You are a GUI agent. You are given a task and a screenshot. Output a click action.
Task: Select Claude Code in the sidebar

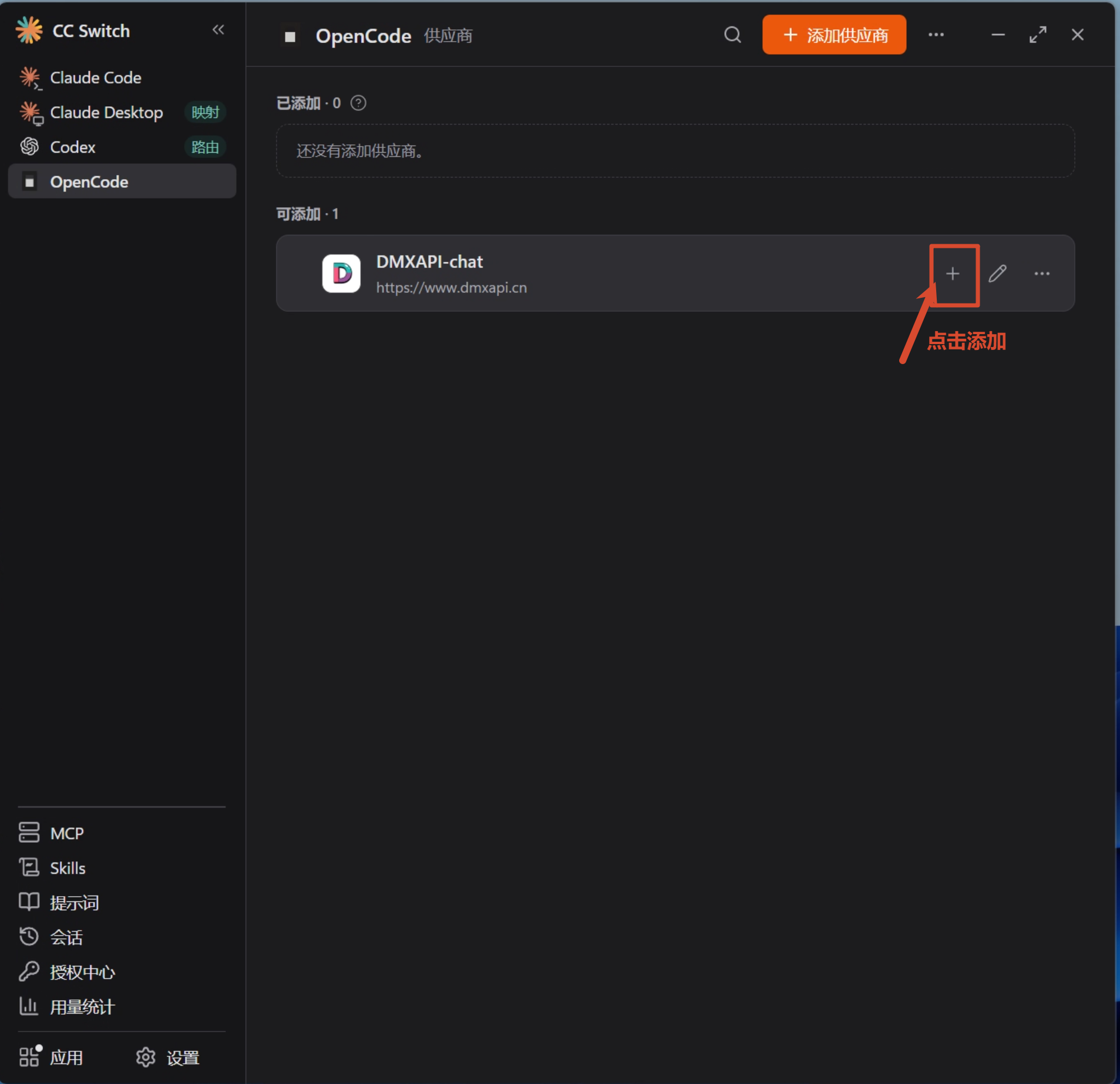point(122,78)
